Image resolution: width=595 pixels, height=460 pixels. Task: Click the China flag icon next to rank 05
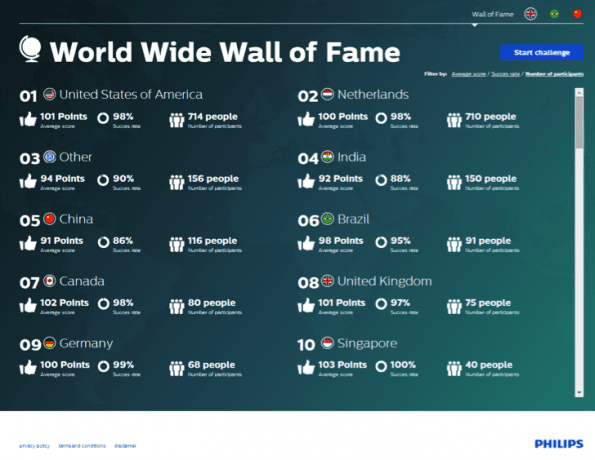tap(49, 219)
